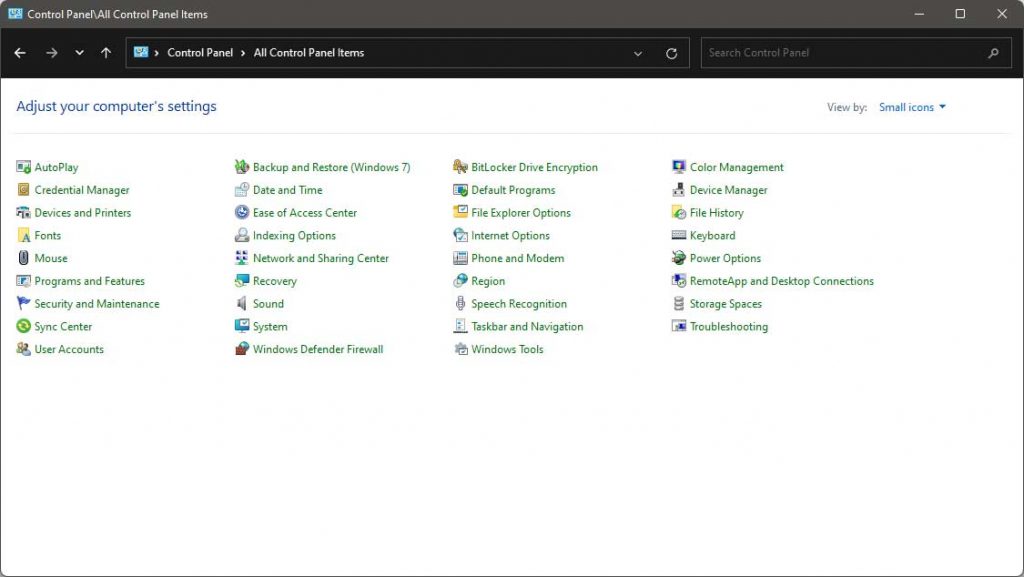Open the Keyboard icon

tap(679, 236)
